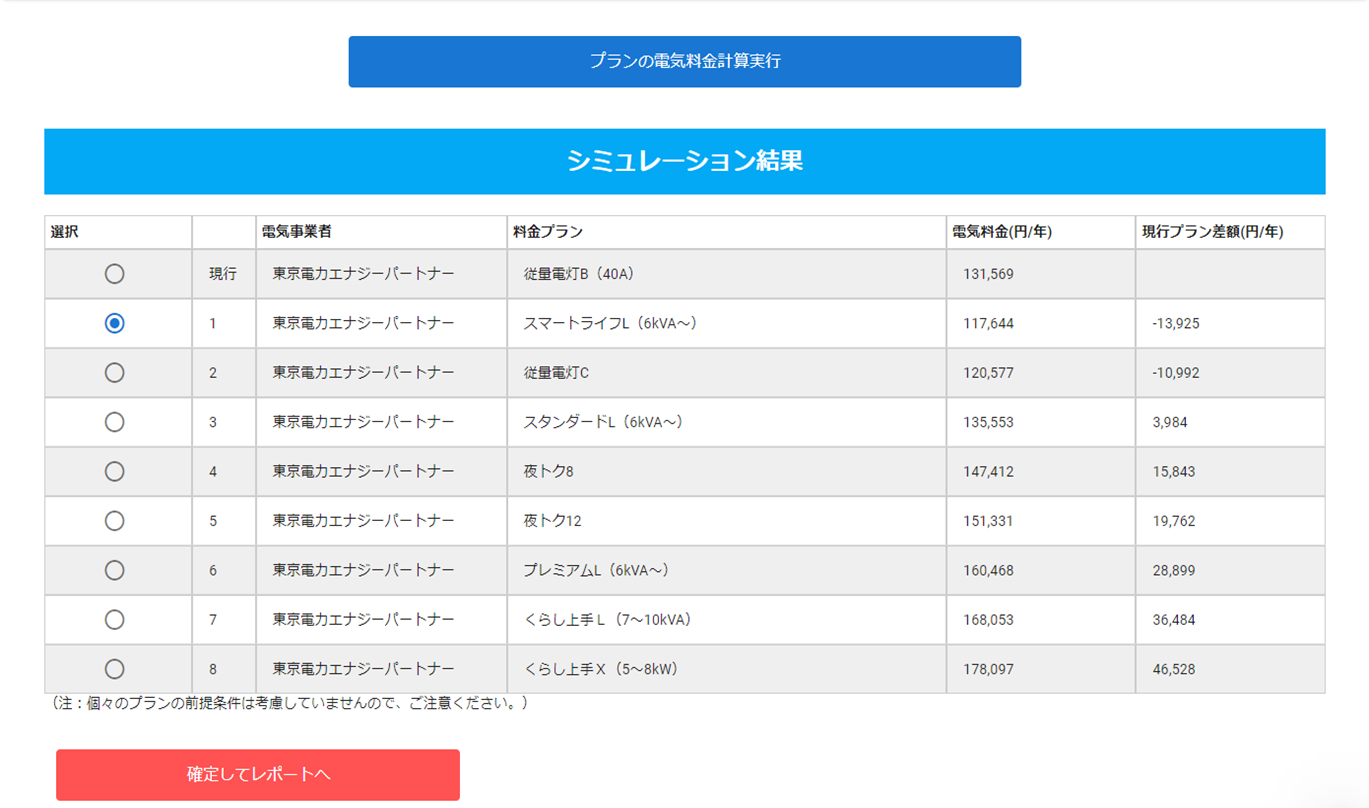Select radio for くらし上手Ｌ（7～10kVA）
The width and height of the screenshot is (1369, 808).
(x=115, y=620)
